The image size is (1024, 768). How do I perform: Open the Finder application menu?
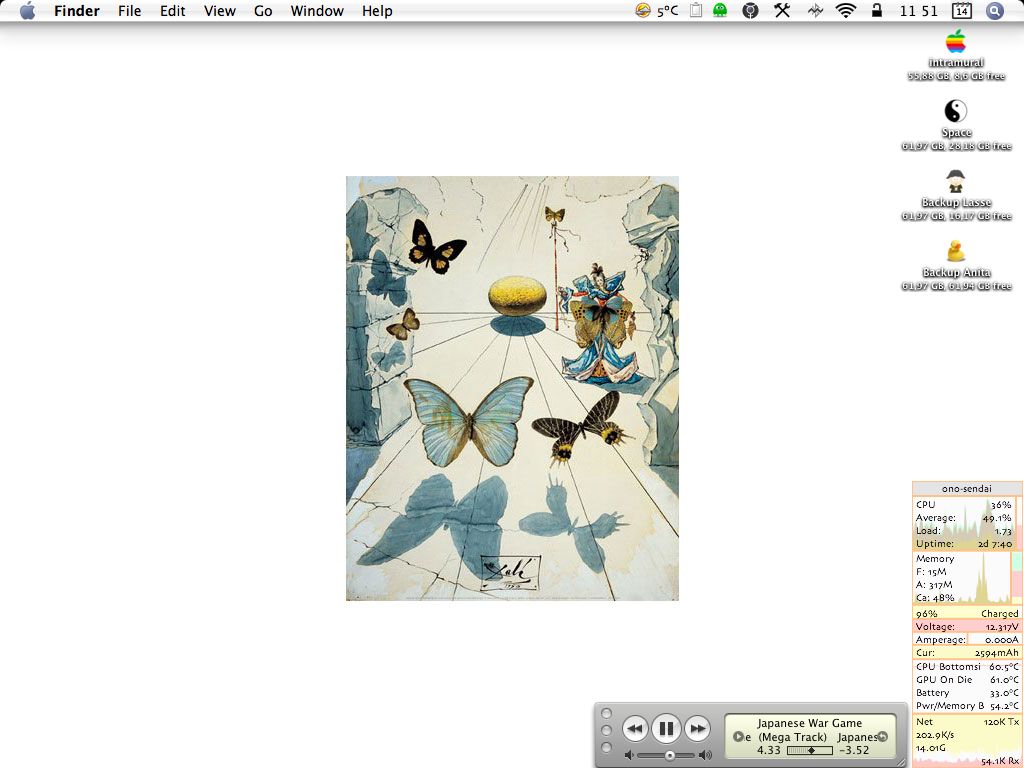76,11
